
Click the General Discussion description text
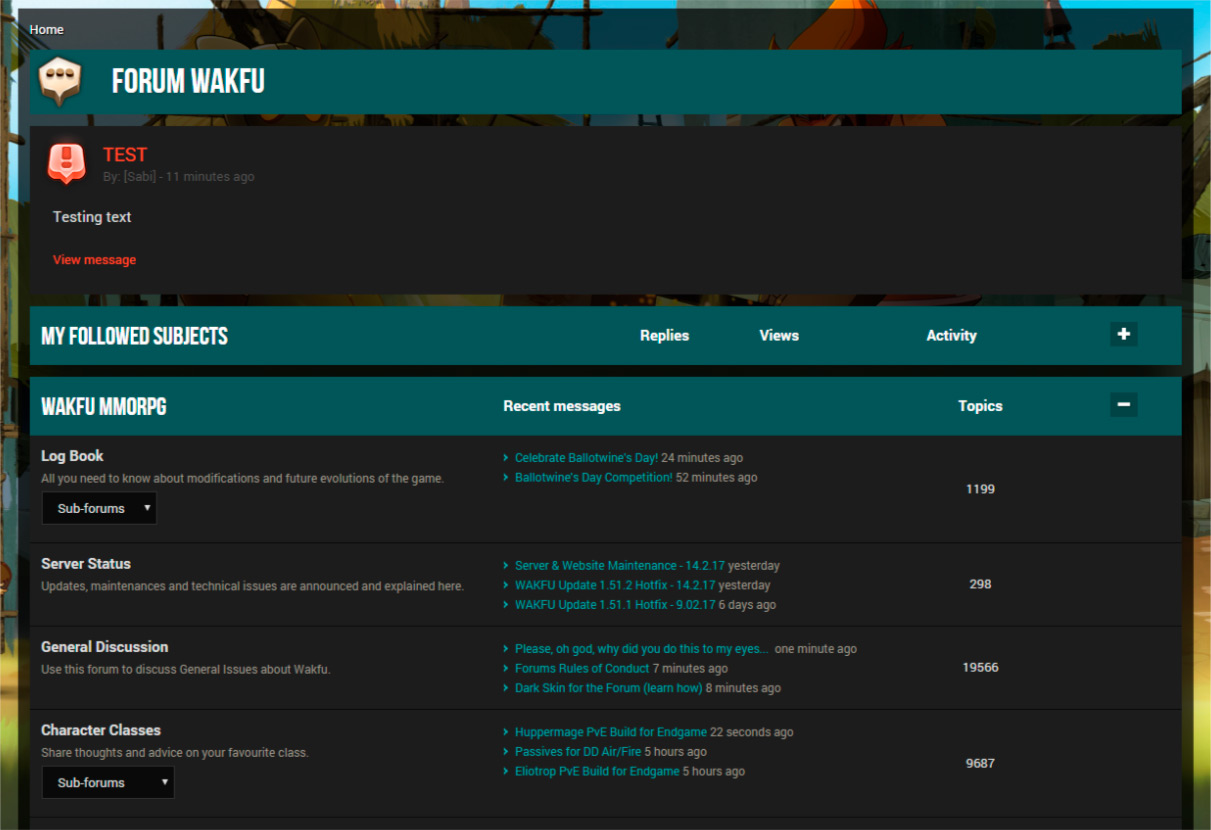(x=186, y=669)
